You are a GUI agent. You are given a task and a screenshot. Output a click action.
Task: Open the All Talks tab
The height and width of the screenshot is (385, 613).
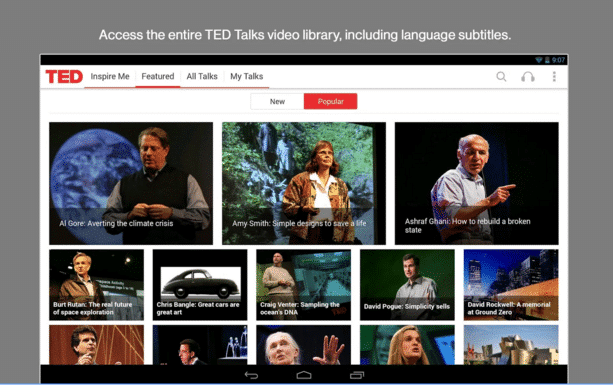[202, 76]
